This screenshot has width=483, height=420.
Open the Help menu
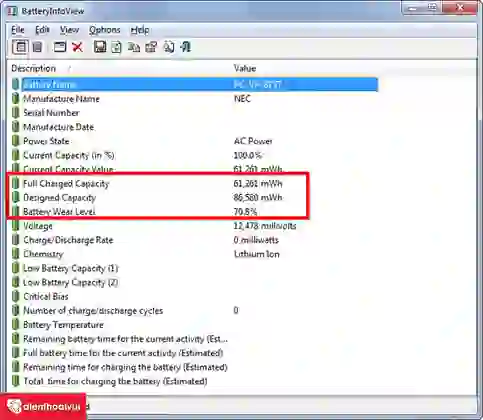(140, 30)
